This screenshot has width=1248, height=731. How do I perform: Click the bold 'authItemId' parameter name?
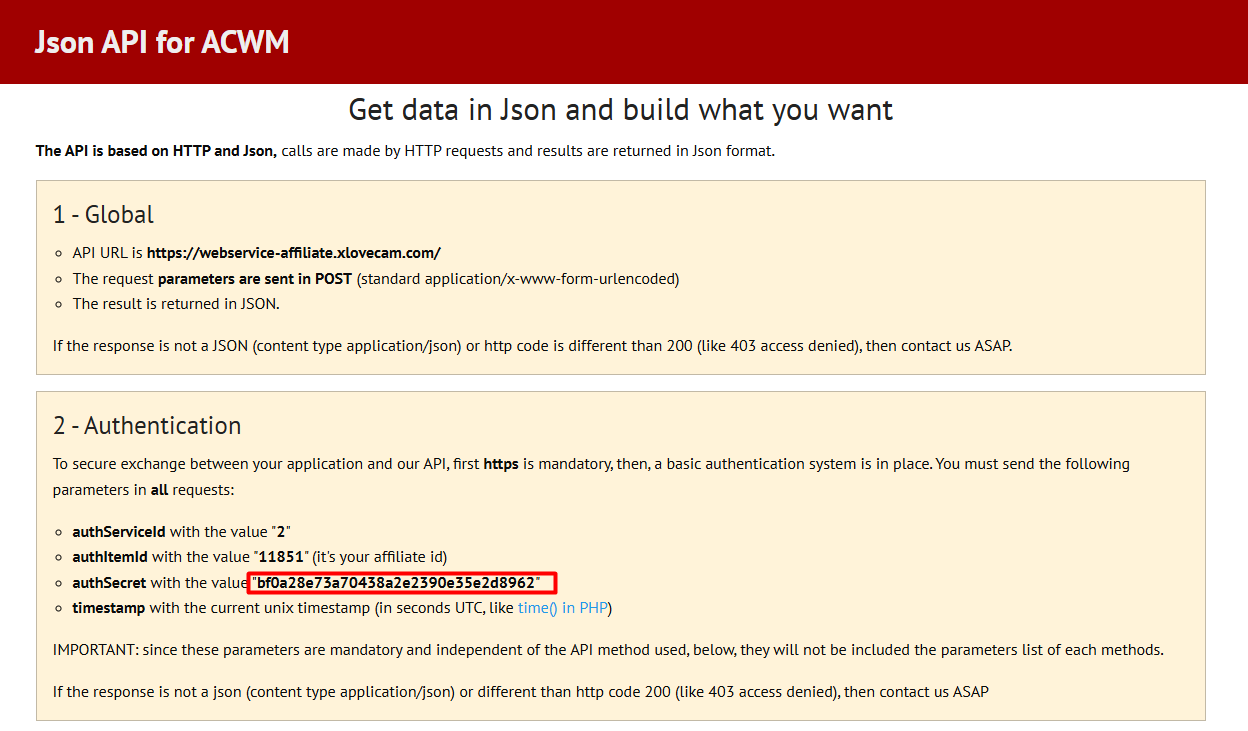tap(109, 556)
